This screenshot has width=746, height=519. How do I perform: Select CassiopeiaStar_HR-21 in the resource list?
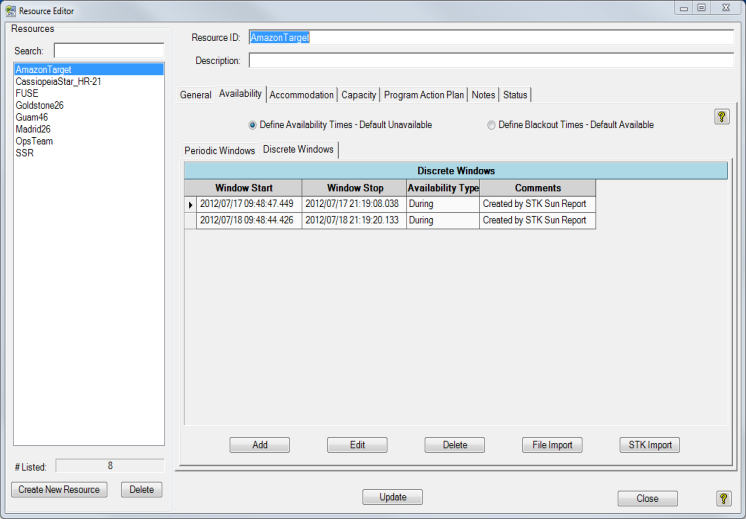tap(58, 81)
